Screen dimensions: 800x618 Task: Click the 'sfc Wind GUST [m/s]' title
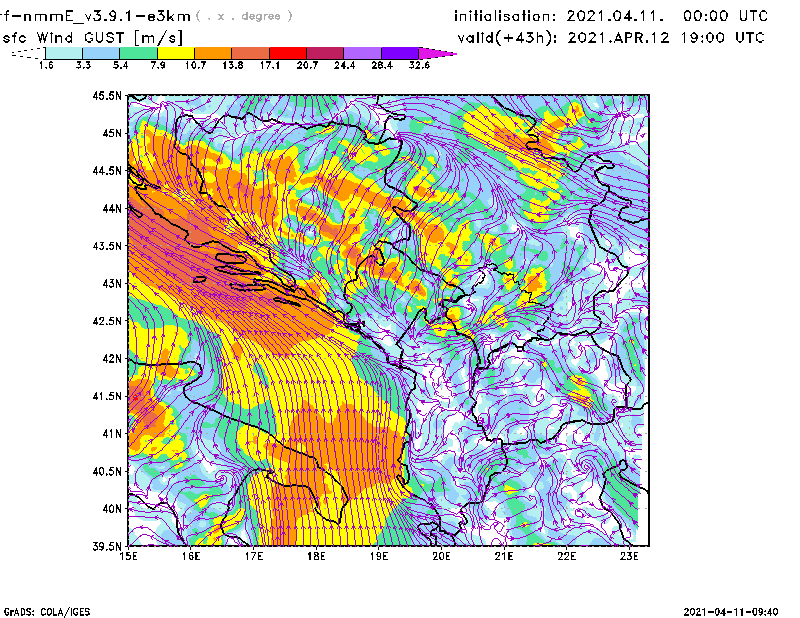[x=92, y=38]
